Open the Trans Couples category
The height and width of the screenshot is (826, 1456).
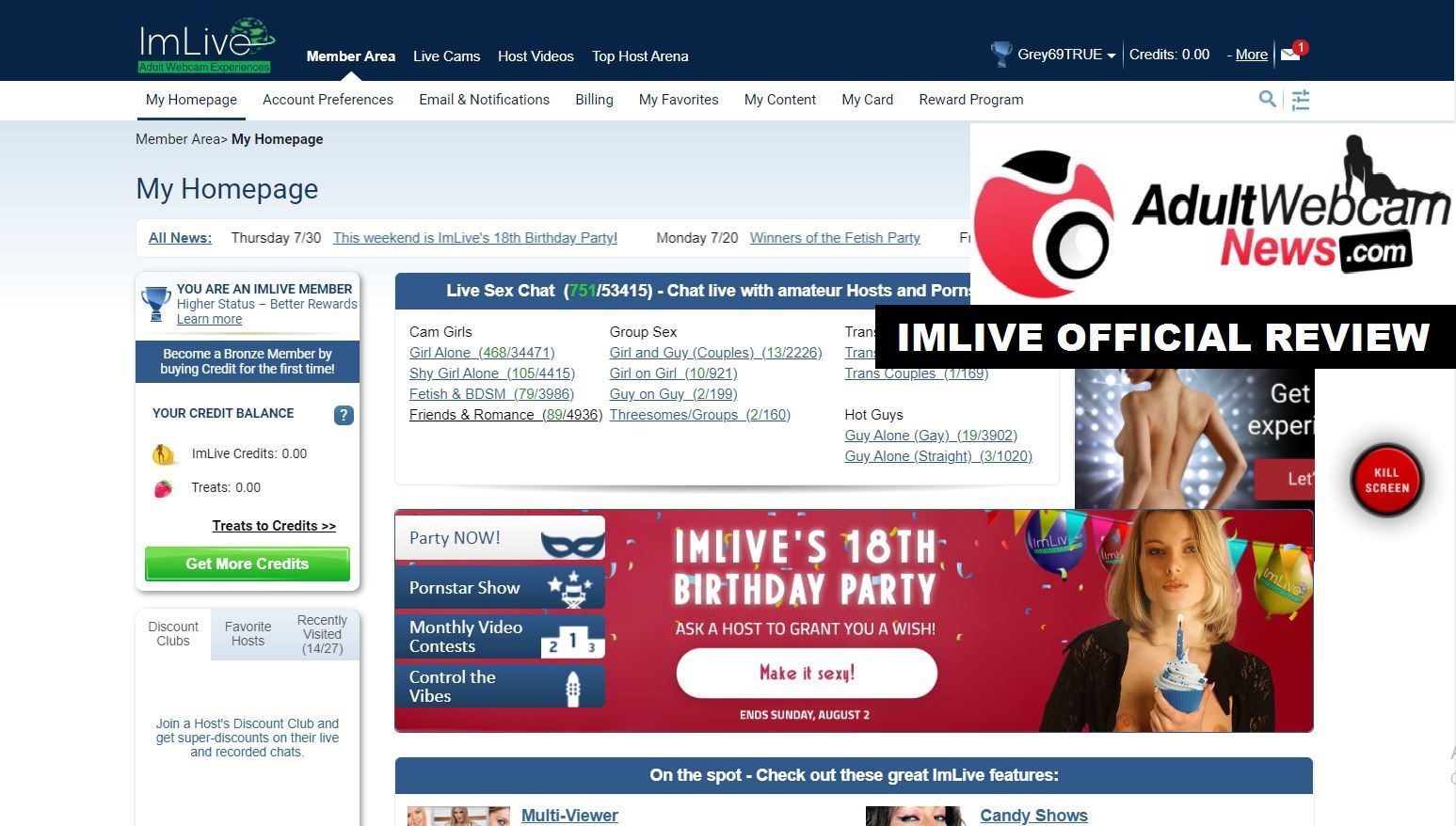click(x=916, y=373)
